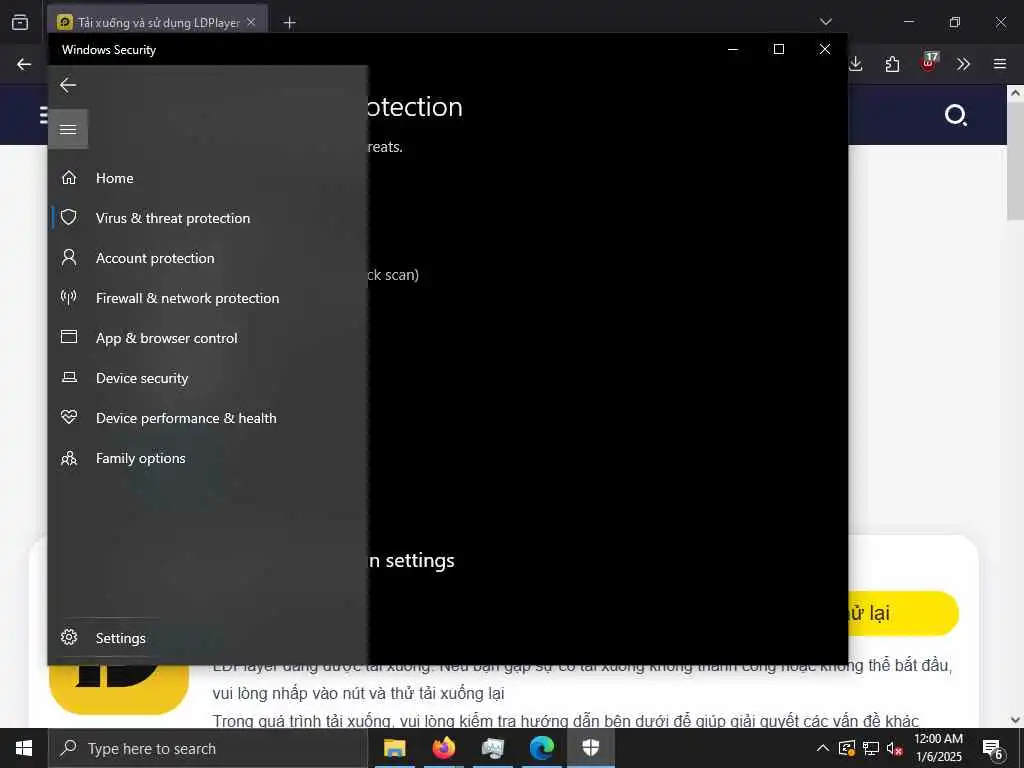The height and width of the screenshot is (768, 1024).
Task: Click the browser page scrollbar thumb
Action: click(x=1015, y=161)
